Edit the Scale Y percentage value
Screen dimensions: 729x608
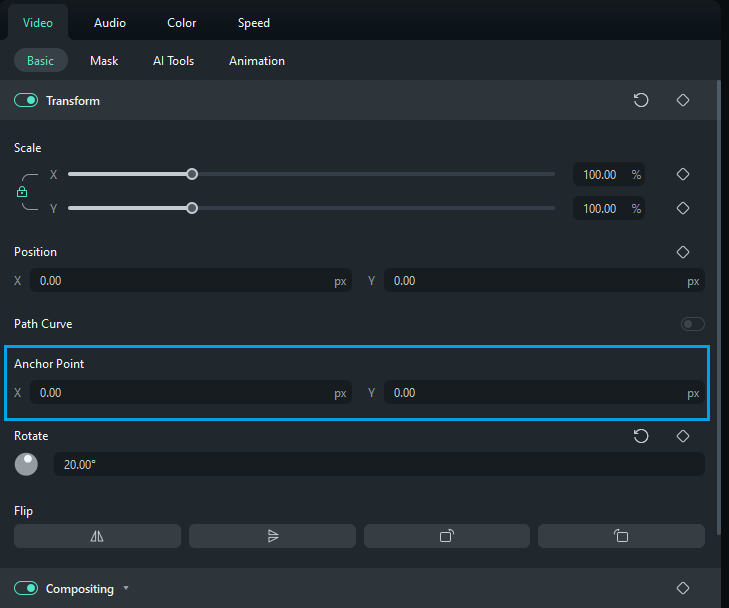point(609,208)
